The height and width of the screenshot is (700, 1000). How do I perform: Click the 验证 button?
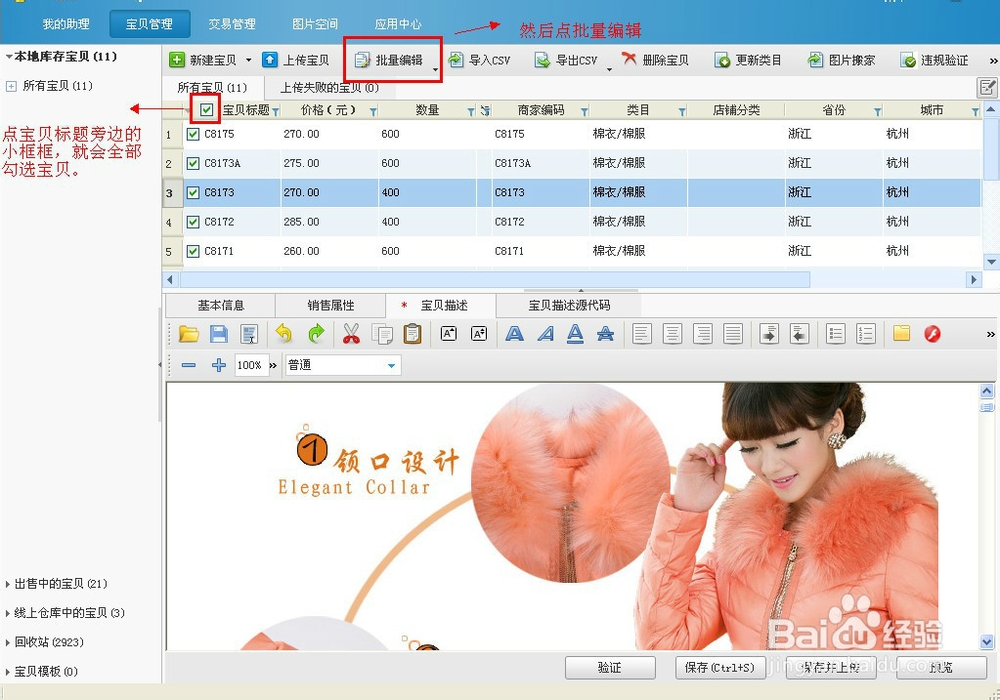[610, 667]
